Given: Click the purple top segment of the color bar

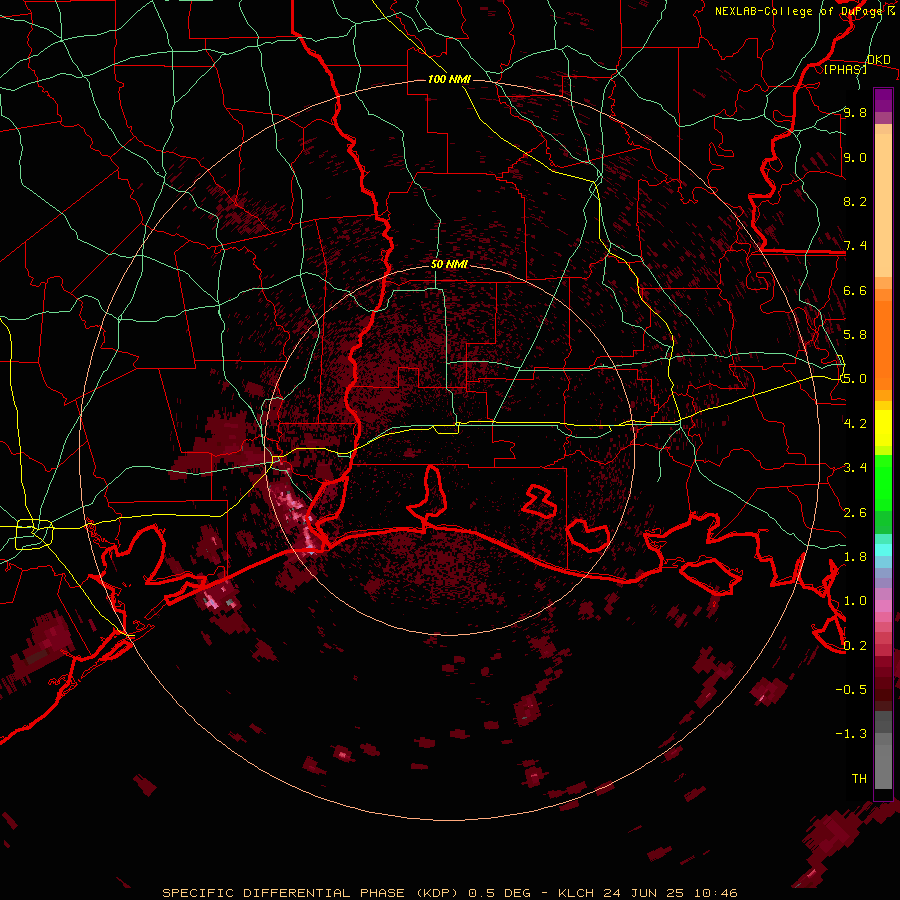Looking at the screenshot, I should click(883, 100).
